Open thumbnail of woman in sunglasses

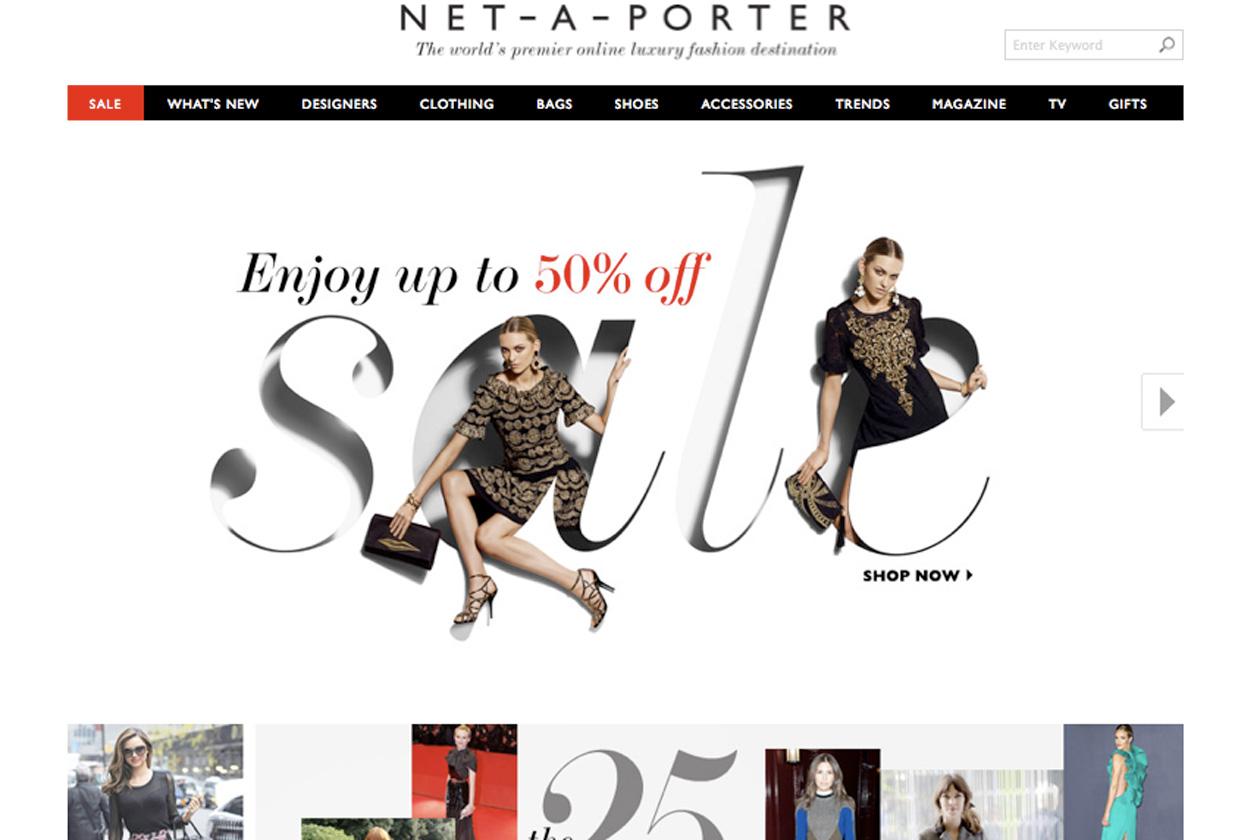pyautogui.click(x=155, y=782)
